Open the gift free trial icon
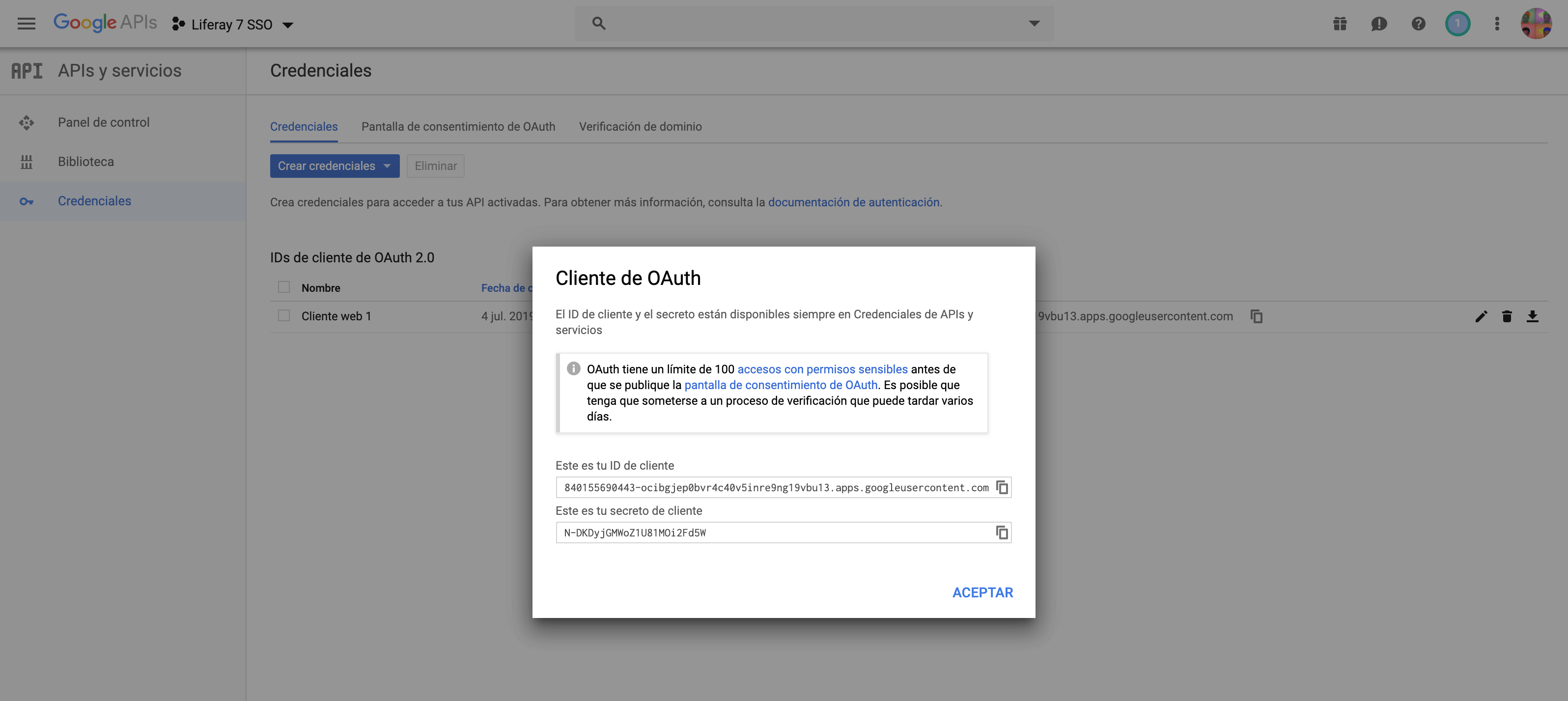Viewport: 1568px width, 701px height. point(1340,24)
